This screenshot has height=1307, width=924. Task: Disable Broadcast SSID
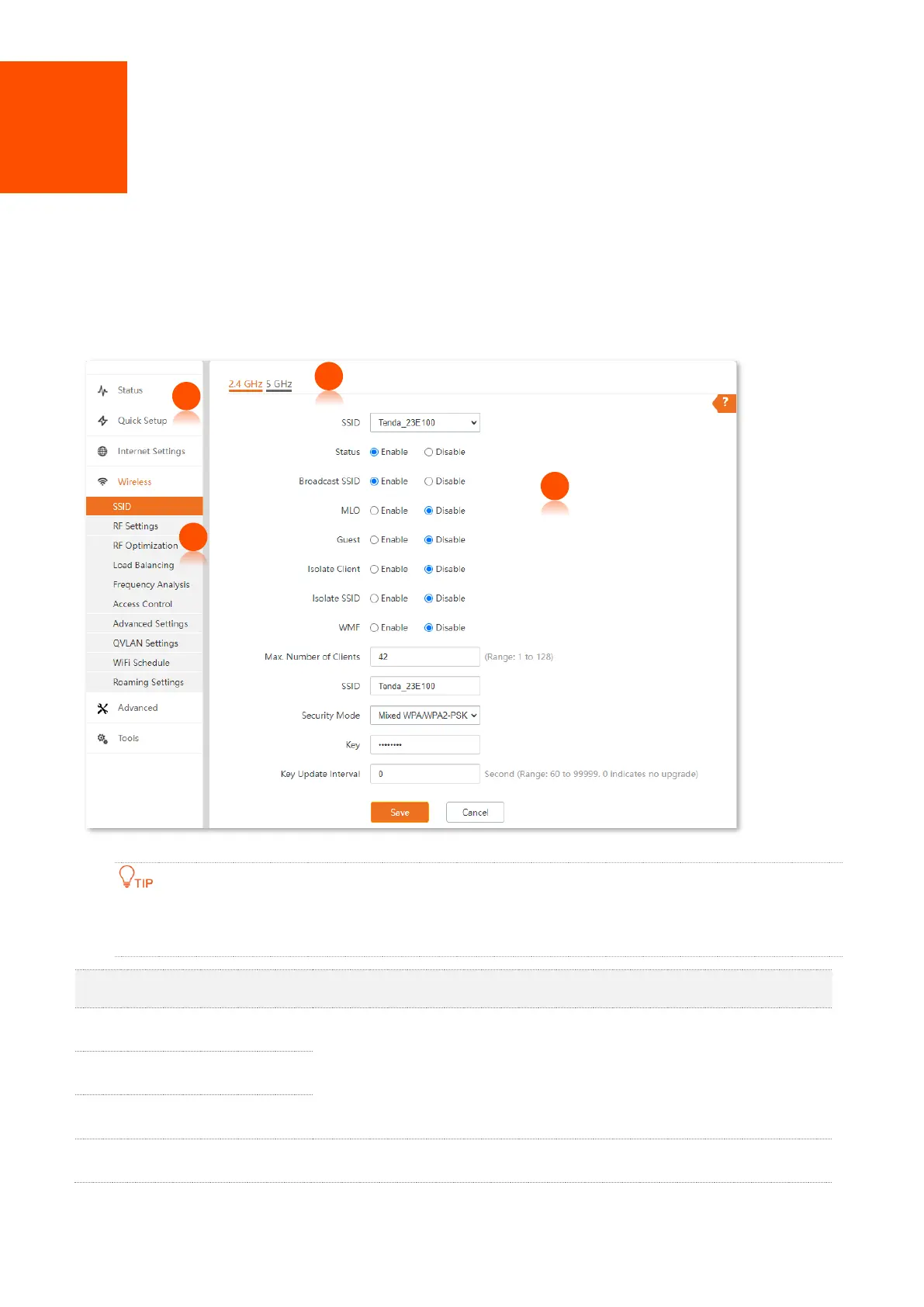click(x=428, y=481)
